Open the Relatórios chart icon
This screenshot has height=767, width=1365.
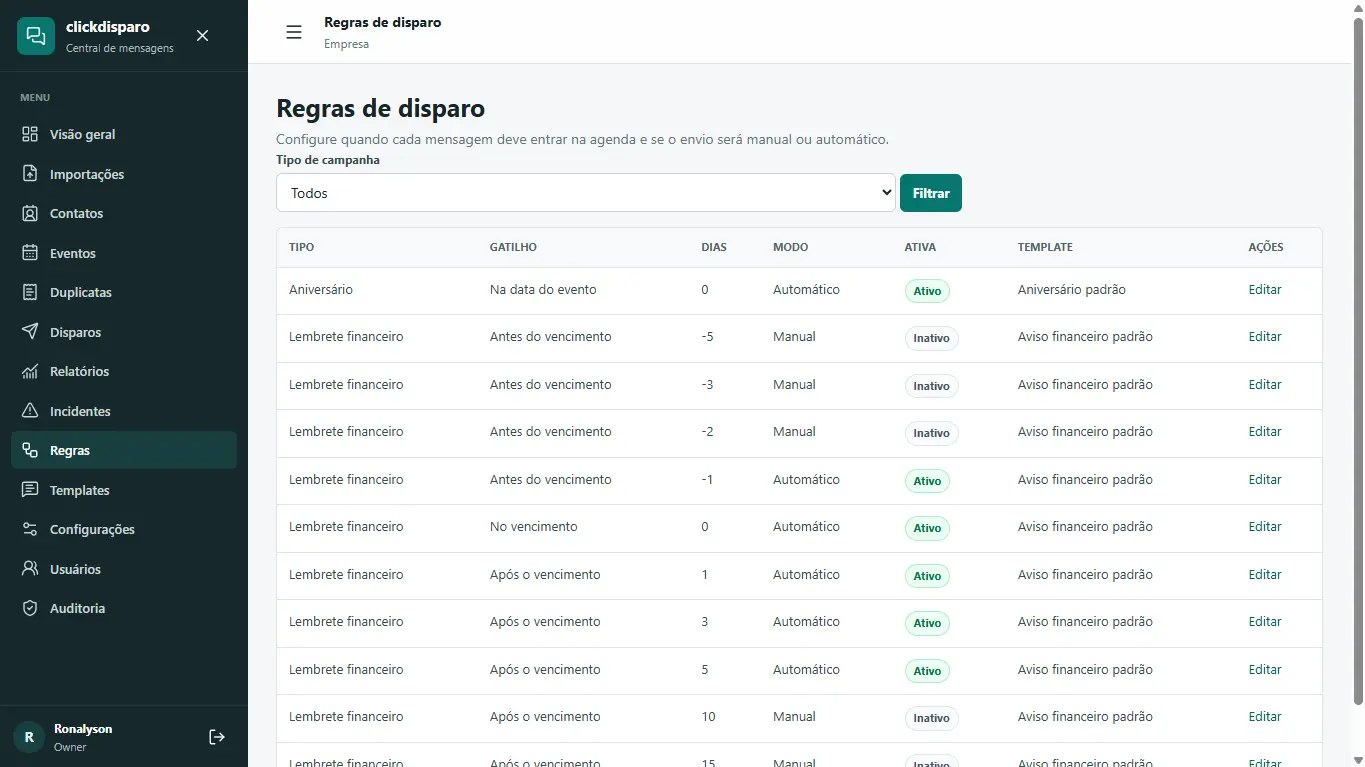[30, 371]
